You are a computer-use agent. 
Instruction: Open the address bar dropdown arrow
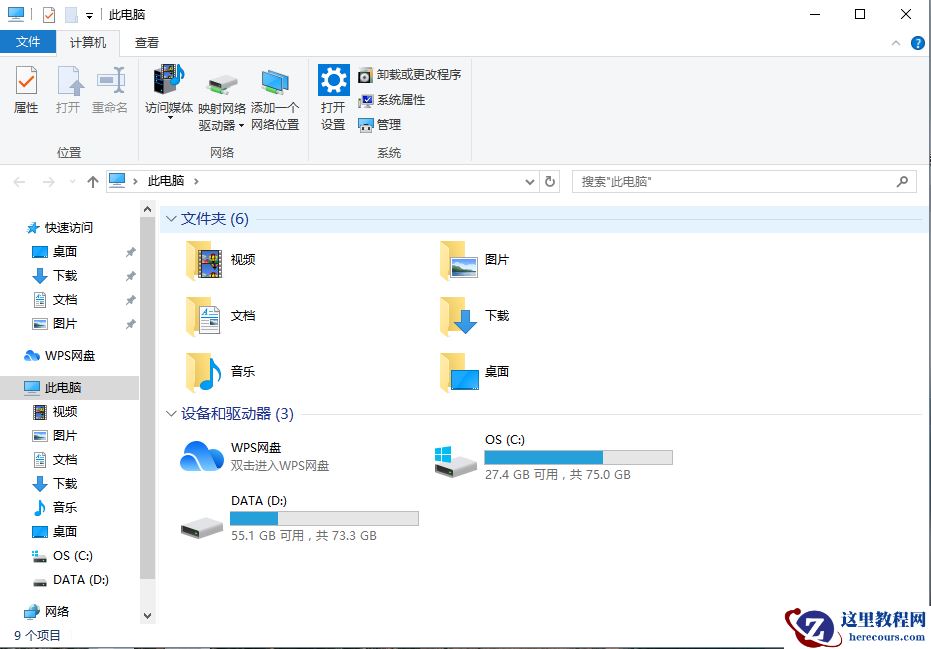point(530,181)
